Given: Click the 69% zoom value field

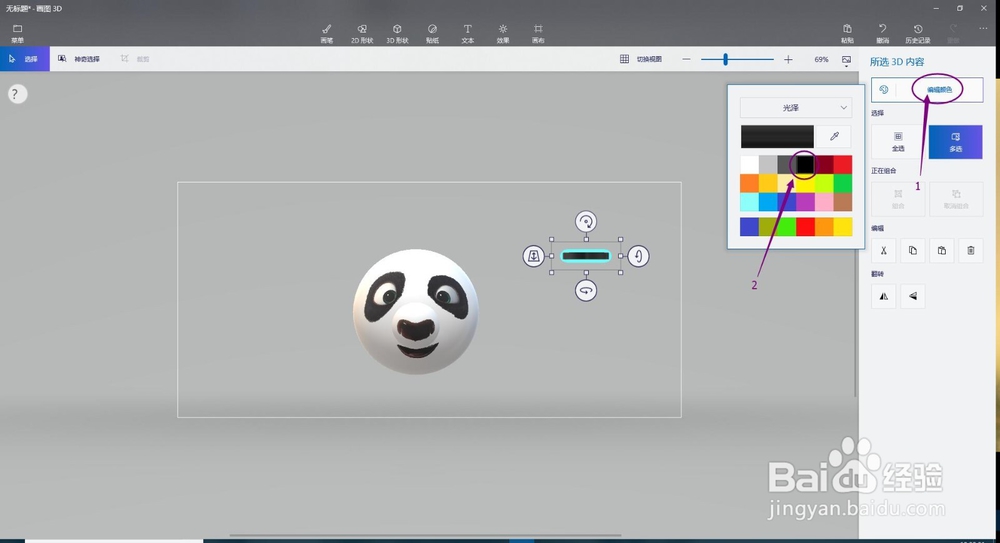Looking at the screenshot, I should click(821, 59).
